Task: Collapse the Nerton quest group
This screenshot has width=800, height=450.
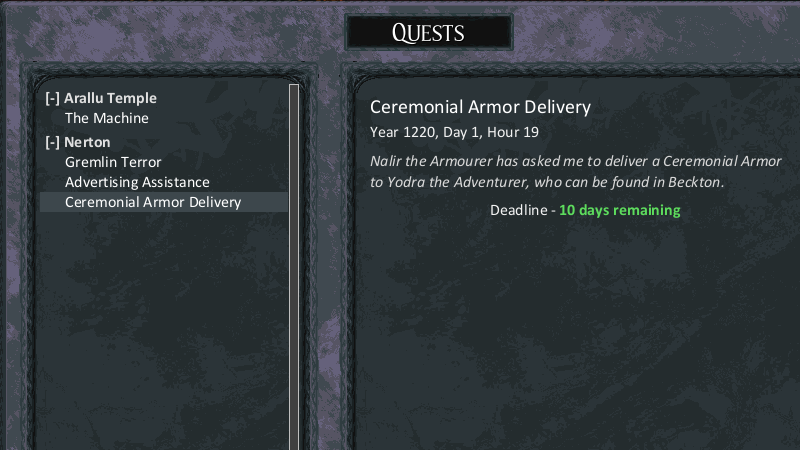Action: coord(52,142)
